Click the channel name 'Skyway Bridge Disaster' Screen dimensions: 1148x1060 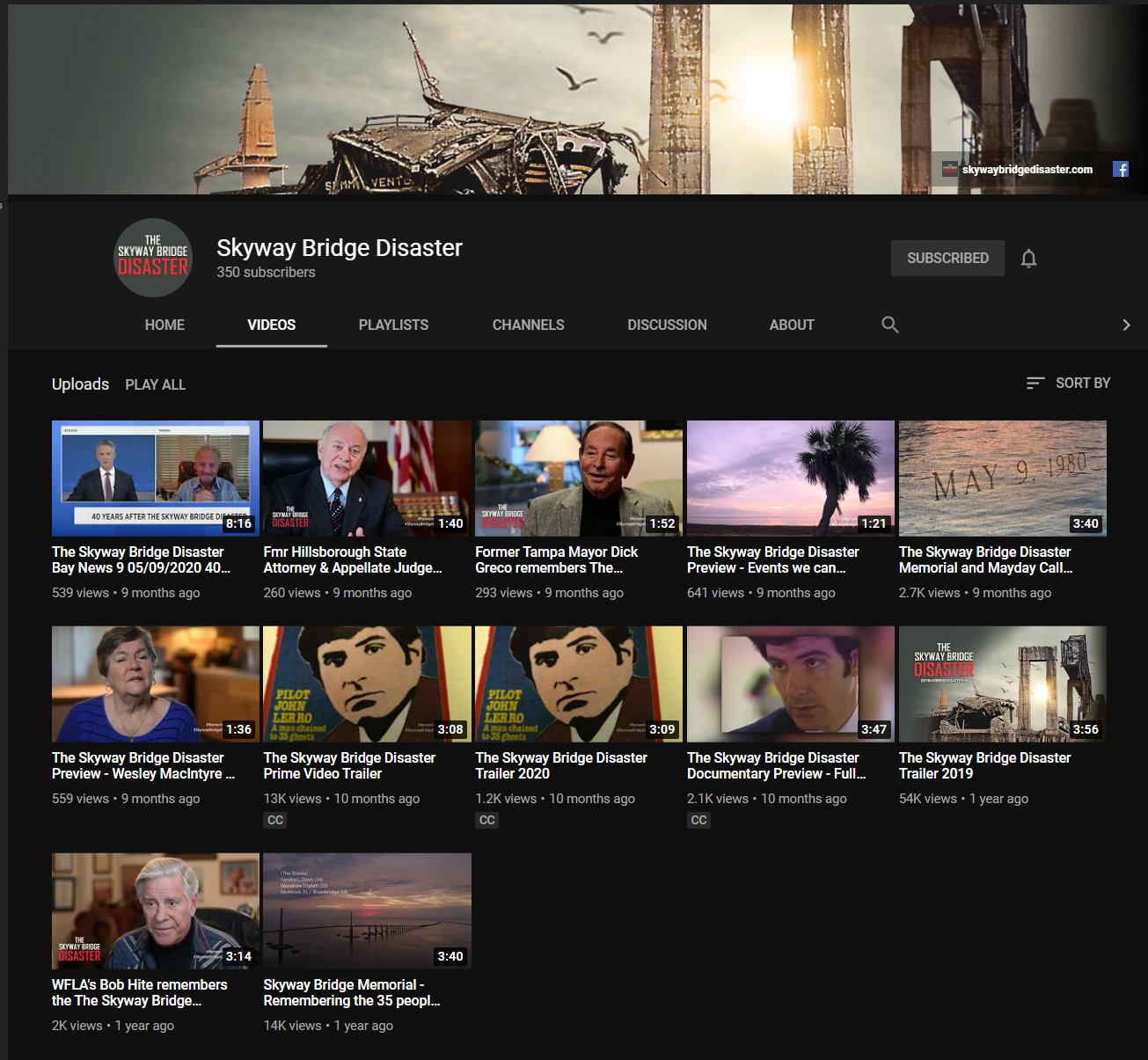[x=340, y=248]
